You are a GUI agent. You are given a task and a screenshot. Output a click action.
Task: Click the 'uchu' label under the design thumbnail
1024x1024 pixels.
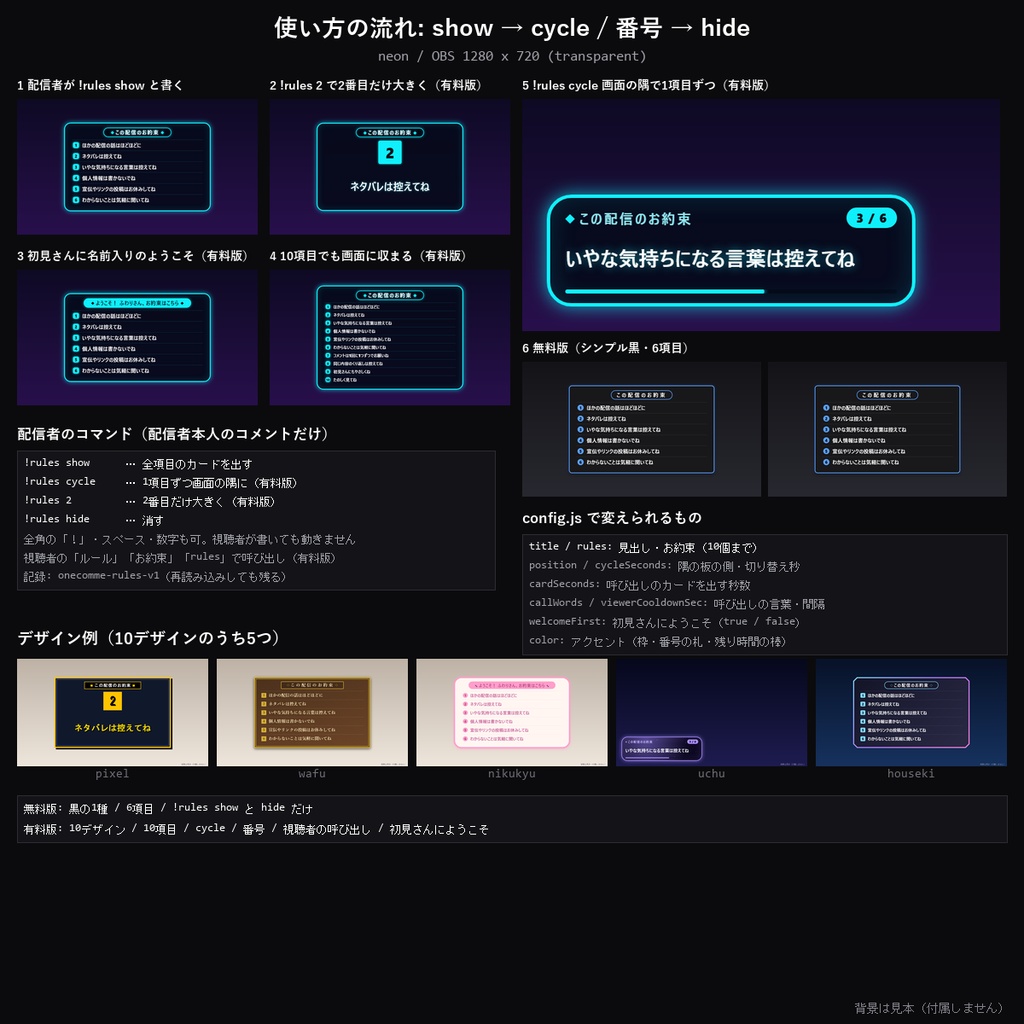point(712,773)
